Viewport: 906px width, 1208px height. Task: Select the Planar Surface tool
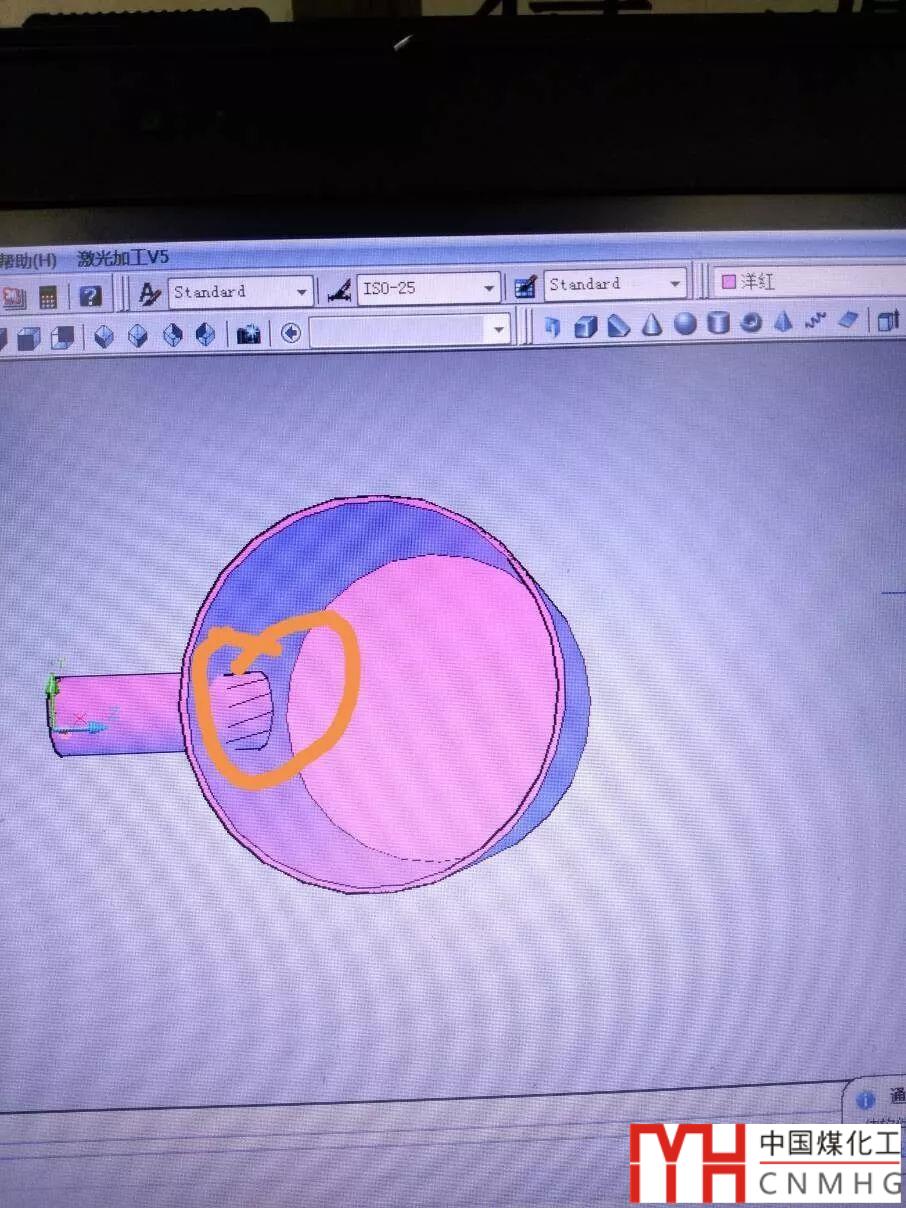point(849,319)
